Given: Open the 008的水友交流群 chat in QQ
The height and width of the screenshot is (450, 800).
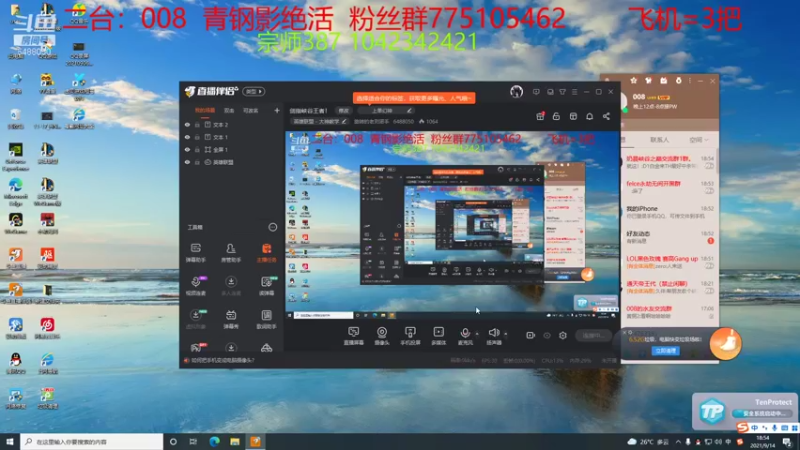Looking at the screenshot, I should [x=668, y=312].
